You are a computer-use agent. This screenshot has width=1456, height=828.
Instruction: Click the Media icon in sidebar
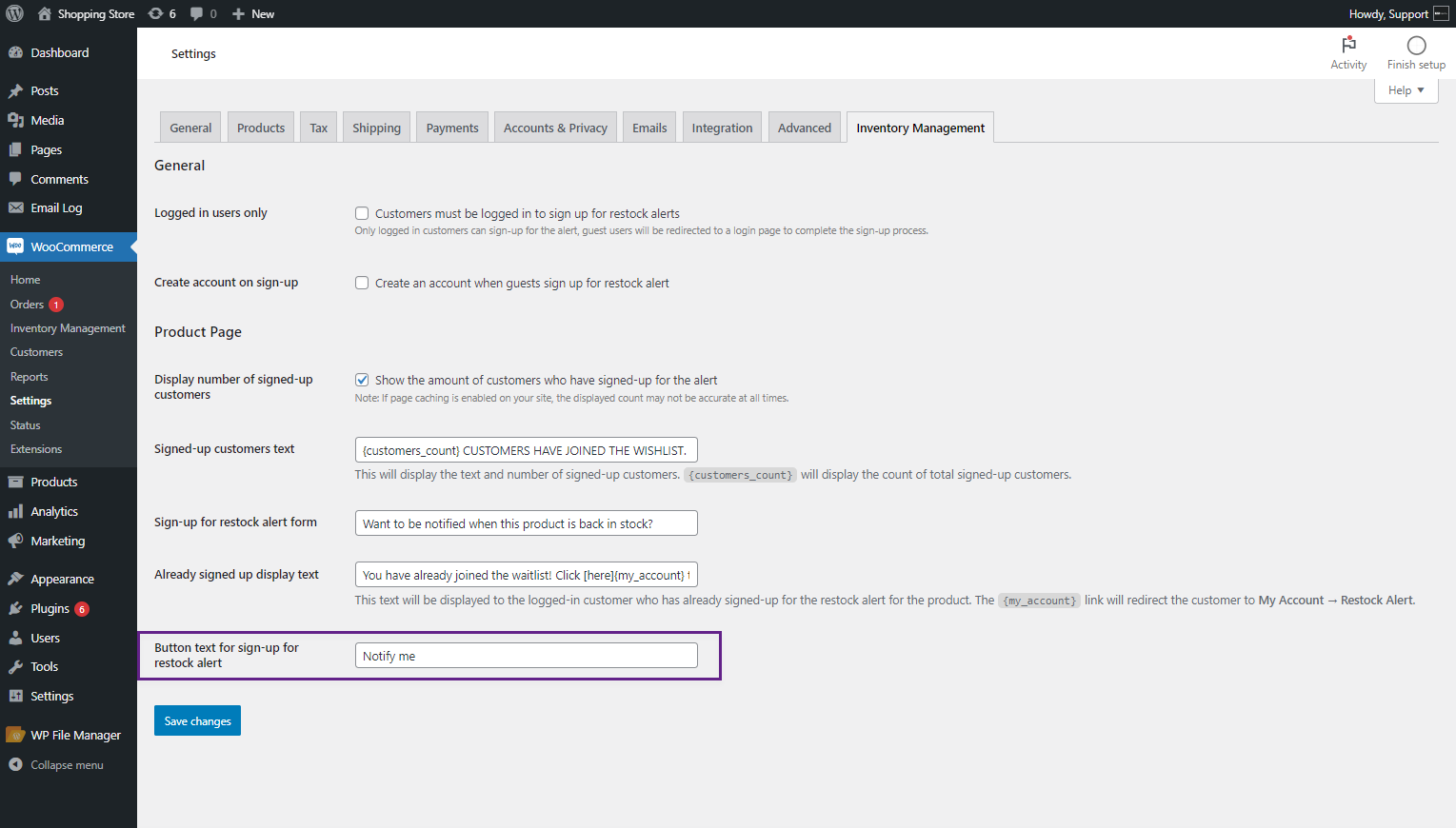click(x=15, y=120)
